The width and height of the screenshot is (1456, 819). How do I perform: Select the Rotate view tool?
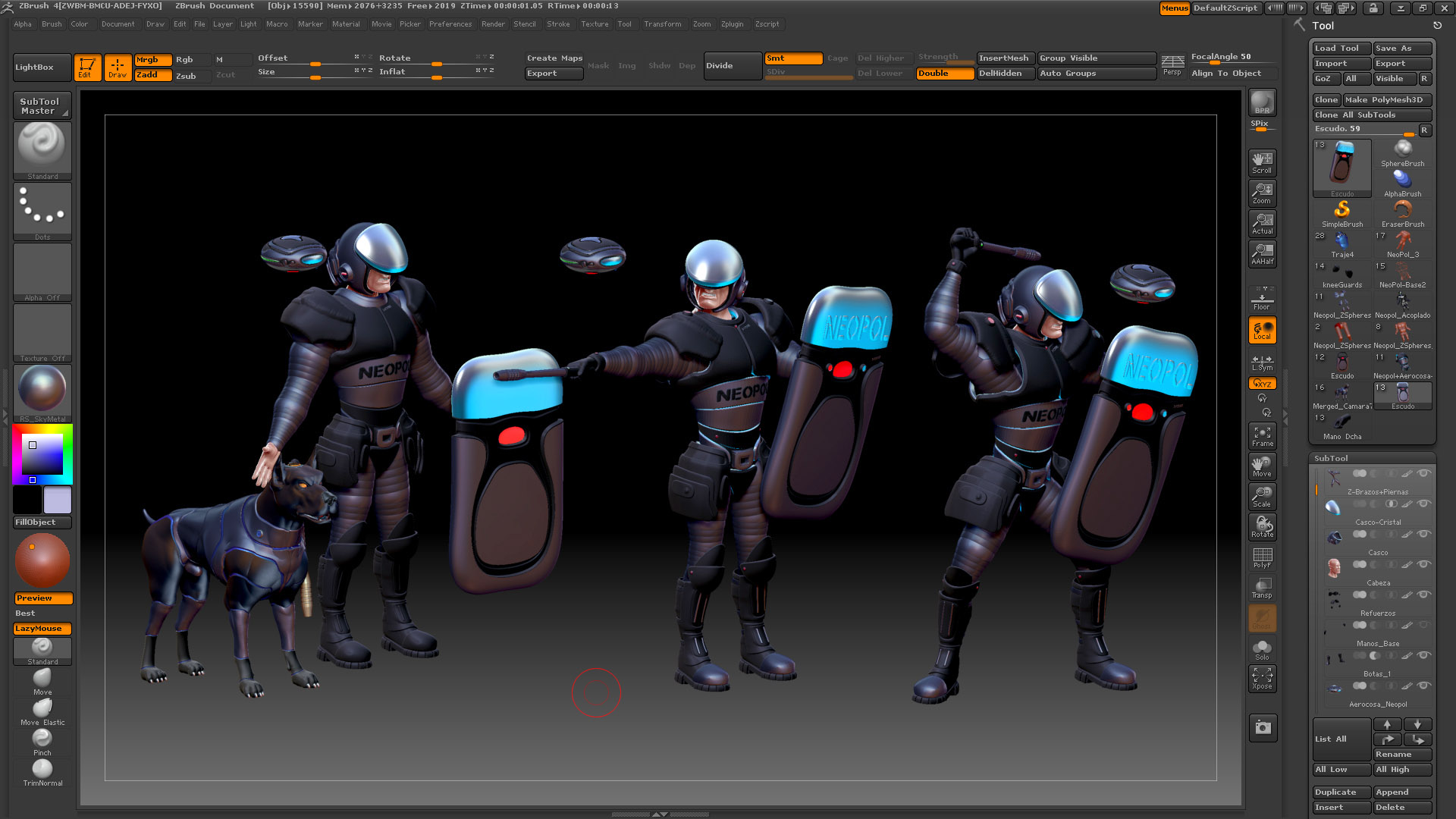coord(1262,526)
